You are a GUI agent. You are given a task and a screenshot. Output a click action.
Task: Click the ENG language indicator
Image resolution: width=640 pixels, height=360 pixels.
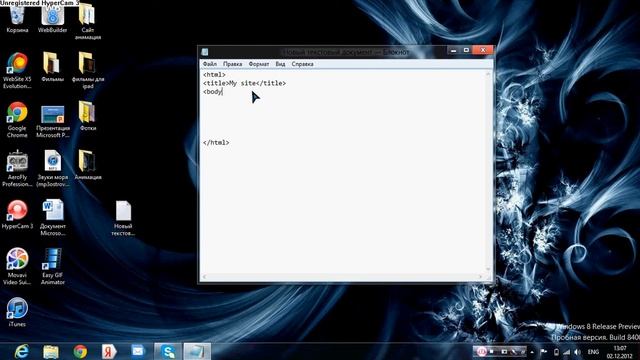(593, 352)
